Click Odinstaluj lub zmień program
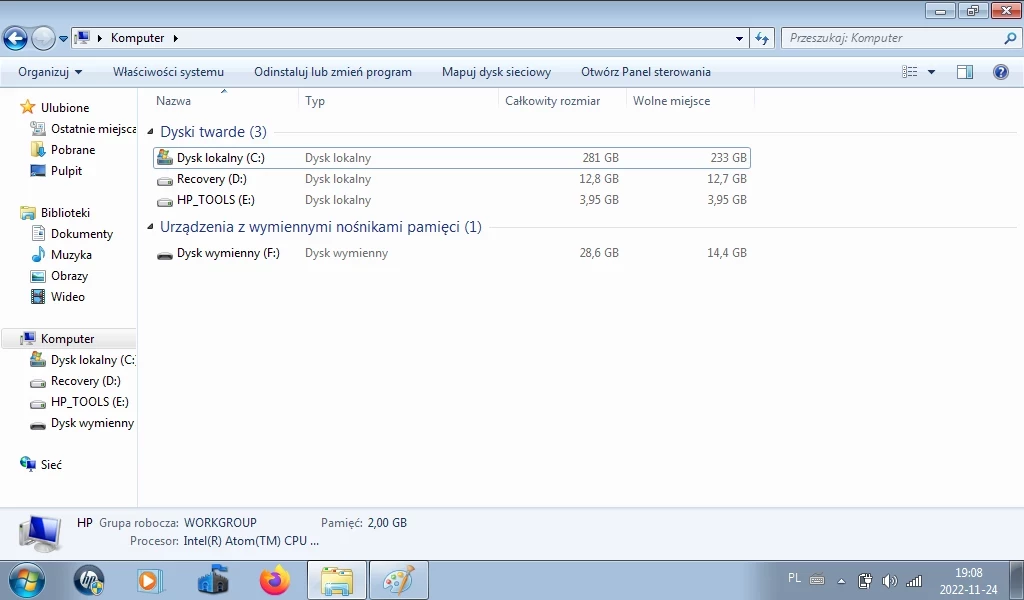This screenshot has width=1024, height=600. (x=333, y=71)
